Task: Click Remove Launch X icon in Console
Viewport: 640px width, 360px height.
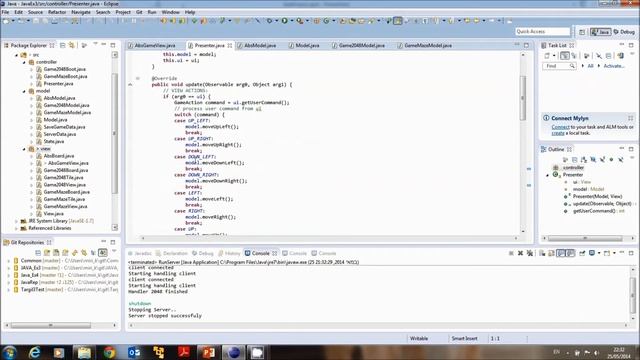Action: tap(520, 253)
